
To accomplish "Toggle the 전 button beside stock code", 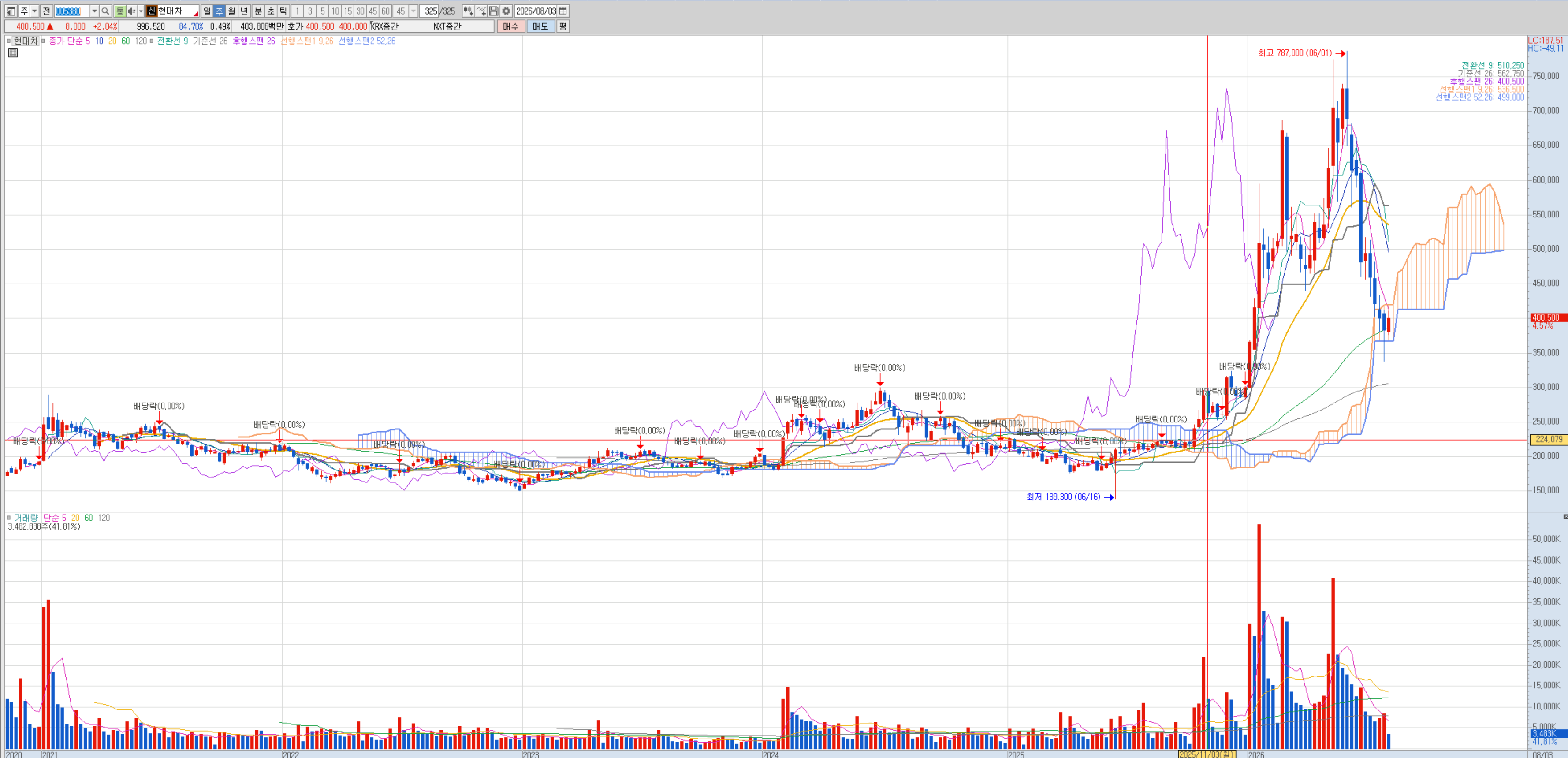I will pos(46,11).
